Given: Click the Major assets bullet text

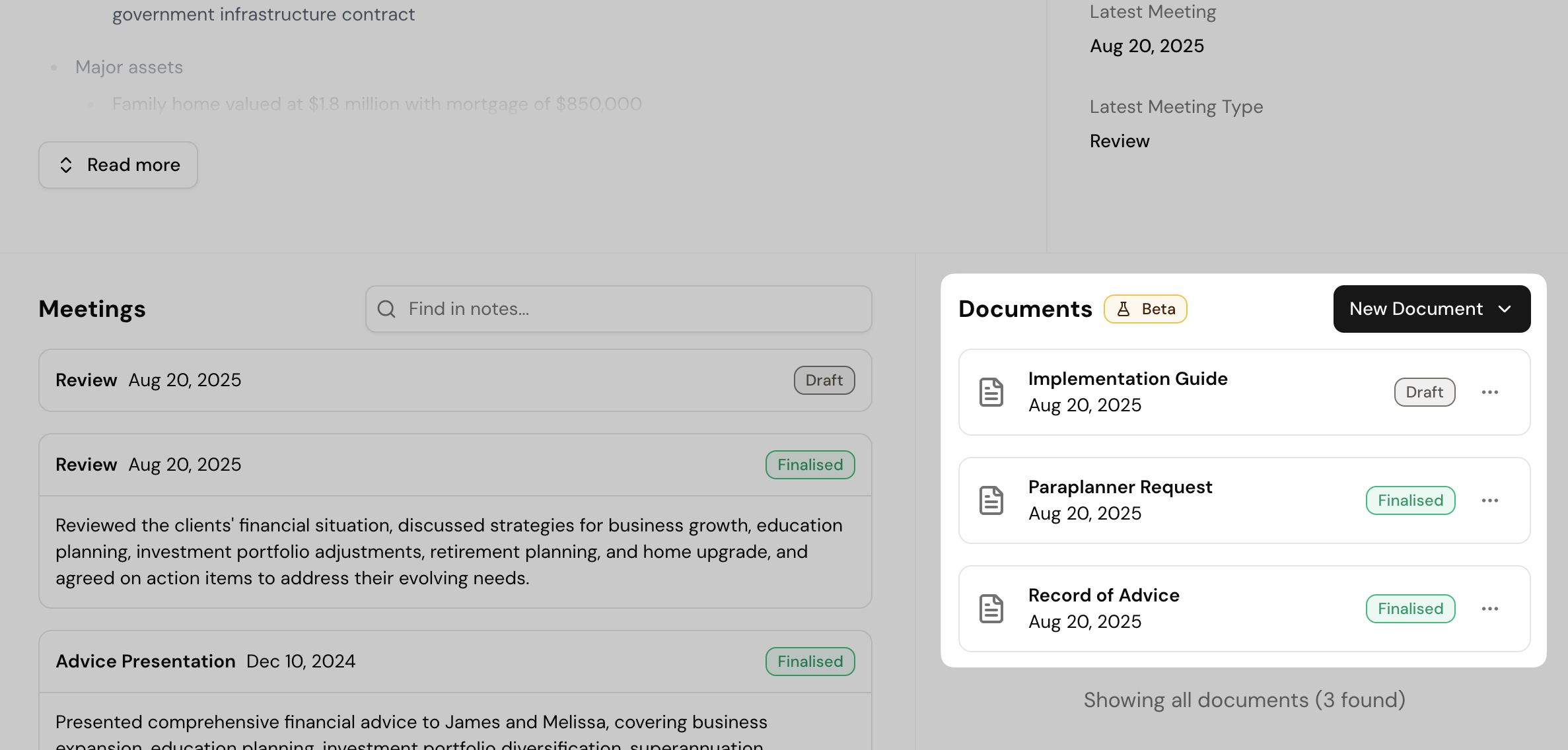Looking at the screenshot, I should 129,67.
